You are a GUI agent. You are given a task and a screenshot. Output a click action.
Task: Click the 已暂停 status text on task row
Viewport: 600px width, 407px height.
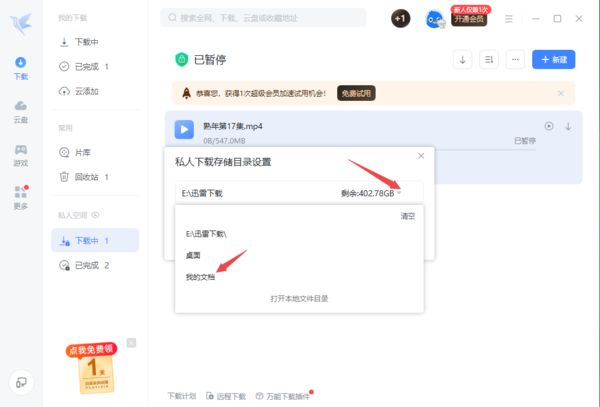pyautogui.click(x=525, y=141)
